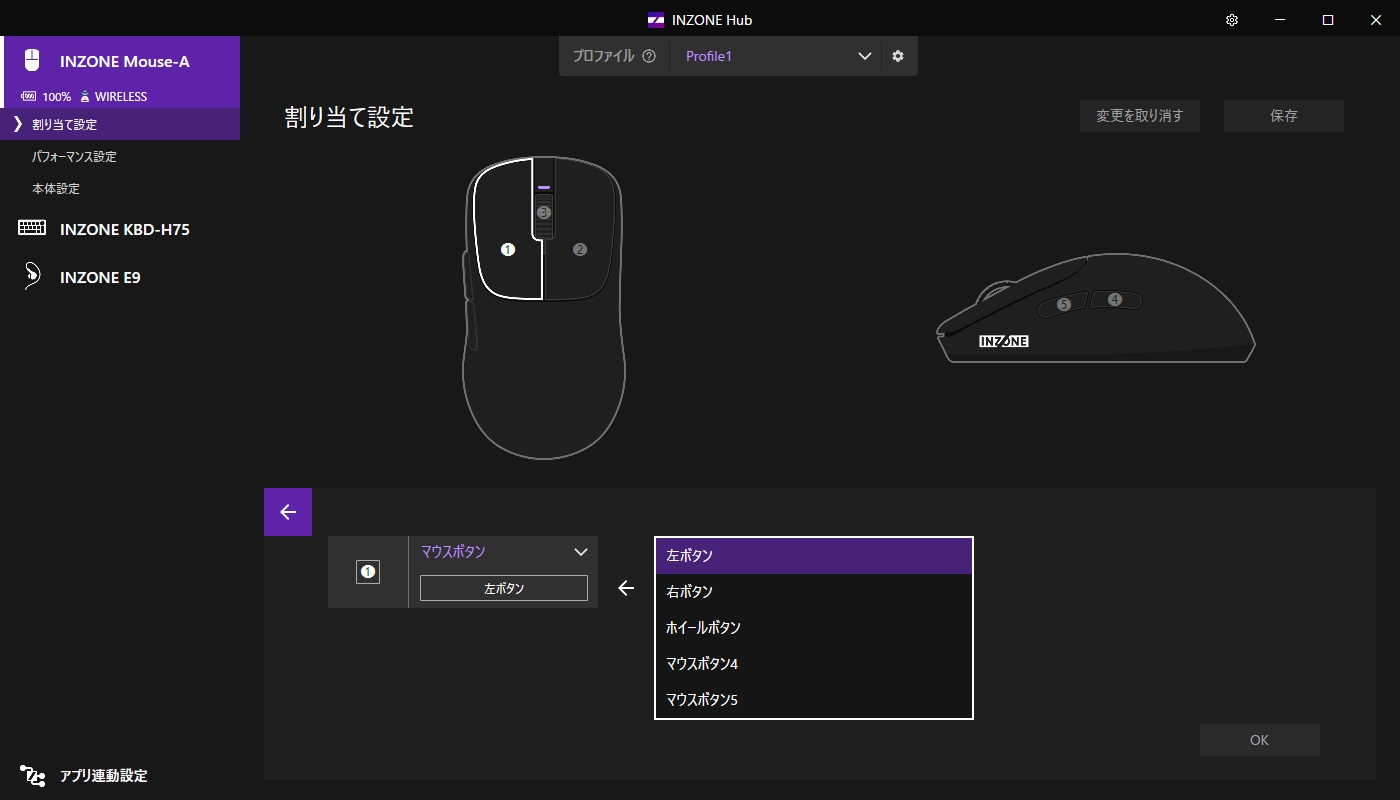
Task: Click the INZONE Mouse-A mouse icon
Action: click(x=32, y=60)
